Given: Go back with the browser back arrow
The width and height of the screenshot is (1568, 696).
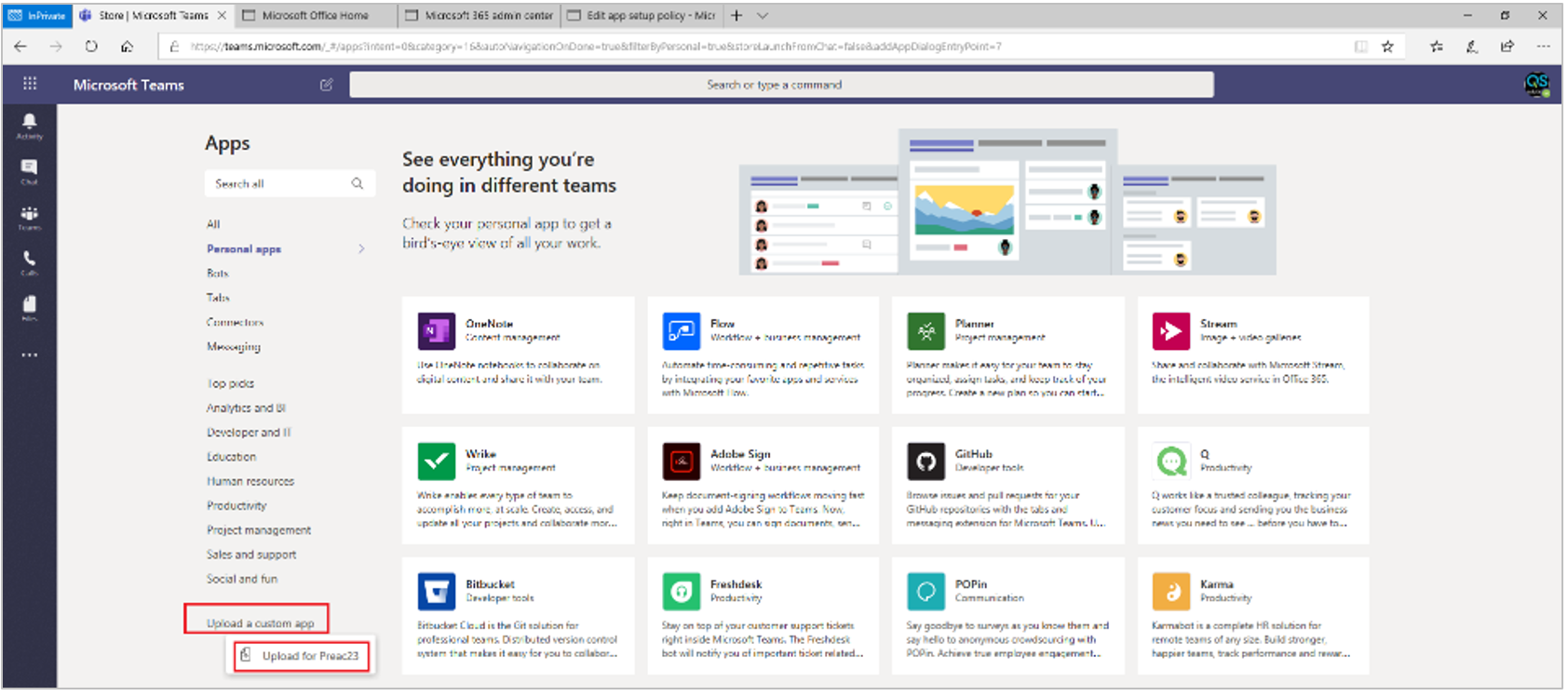Looking at the screenshot, I should click(x=20, y=47).
